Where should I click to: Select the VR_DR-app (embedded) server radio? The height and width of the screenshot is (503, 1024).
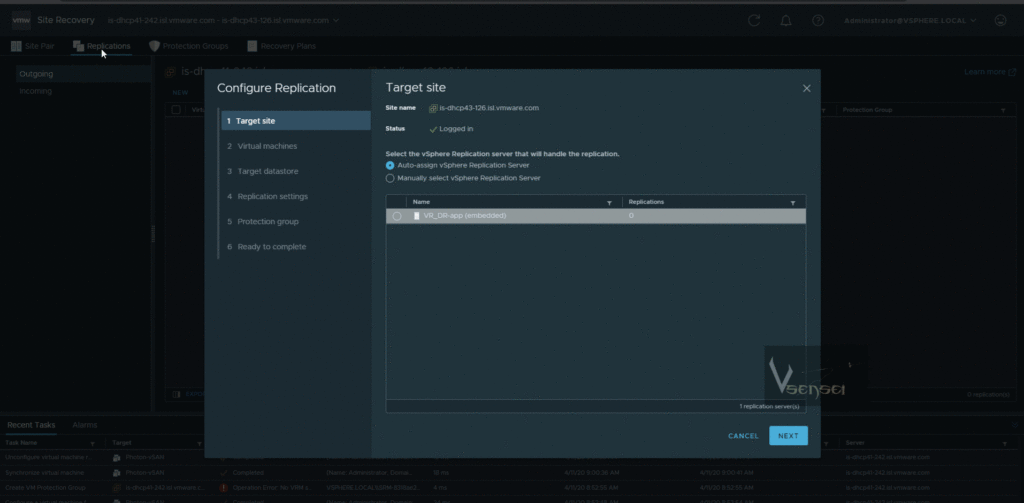[x=397, y=216]
